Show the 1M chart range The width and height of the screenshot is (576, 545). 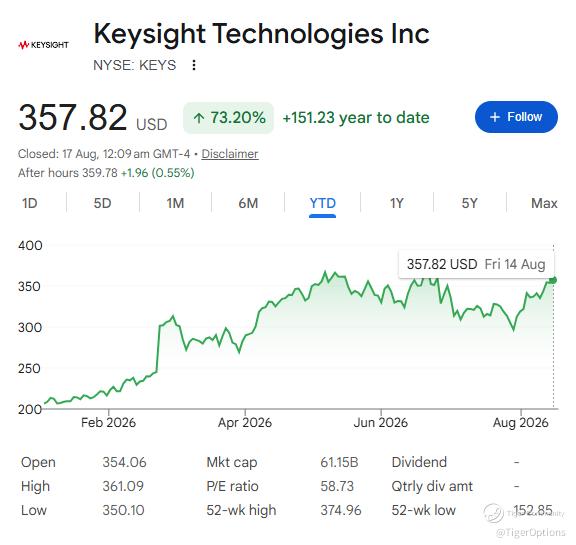tap(175, 203)
